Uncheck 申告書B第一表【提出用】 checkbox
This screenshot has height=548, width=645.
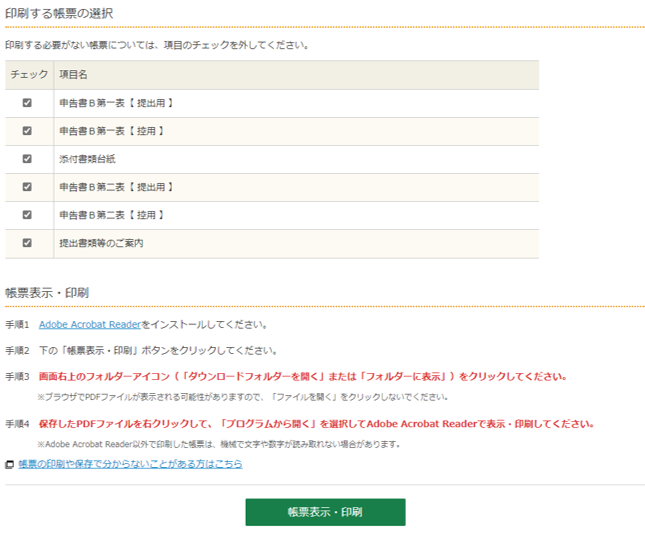[27, 102]
